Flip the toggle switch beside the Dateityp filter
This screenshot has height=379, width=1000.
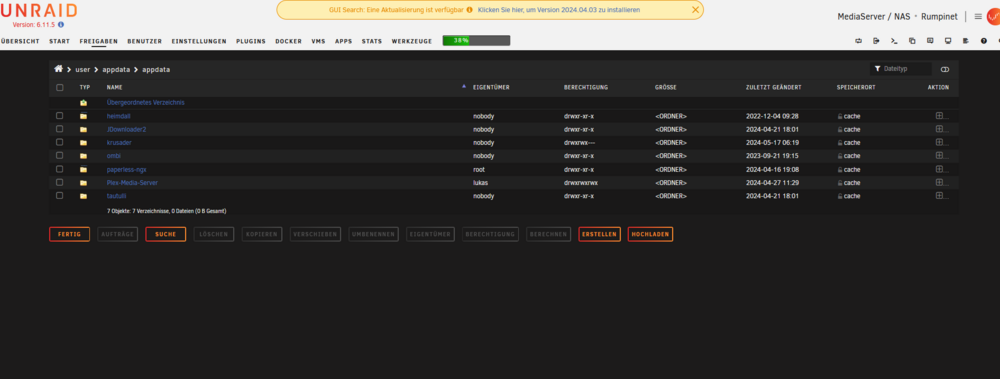945,69
